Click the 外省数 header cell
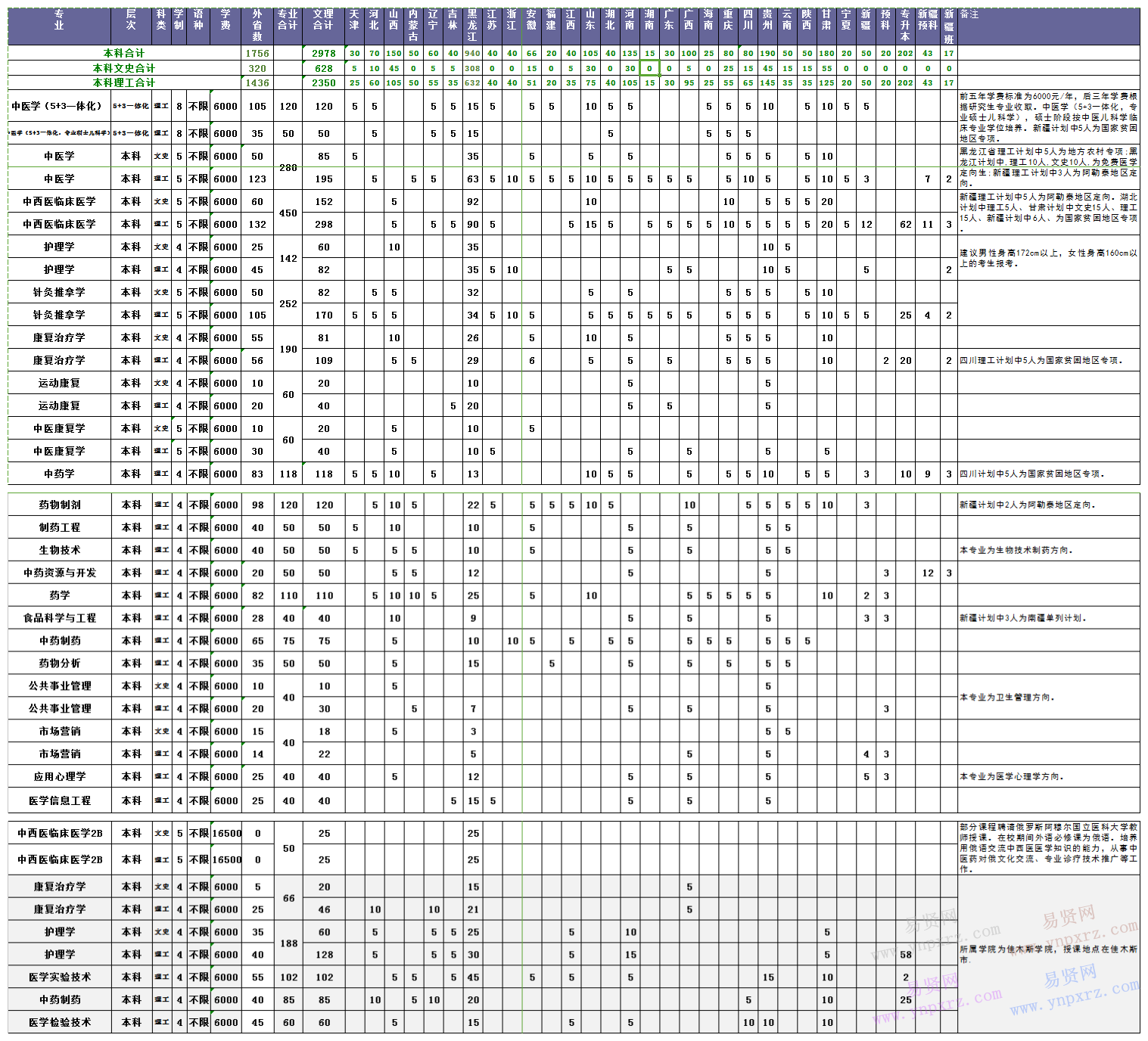This screenshot has height=1041, width=1148. tap(257, 26)
